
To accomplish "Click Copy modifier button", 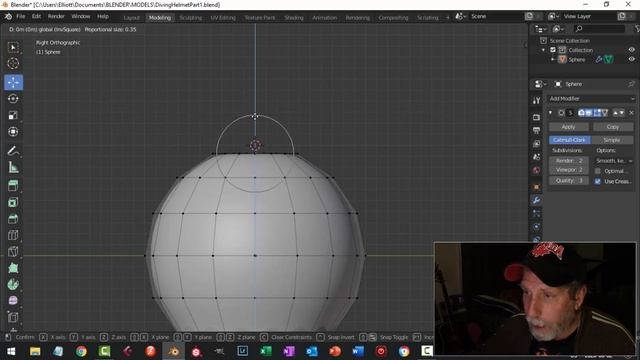I will [613, 127].
